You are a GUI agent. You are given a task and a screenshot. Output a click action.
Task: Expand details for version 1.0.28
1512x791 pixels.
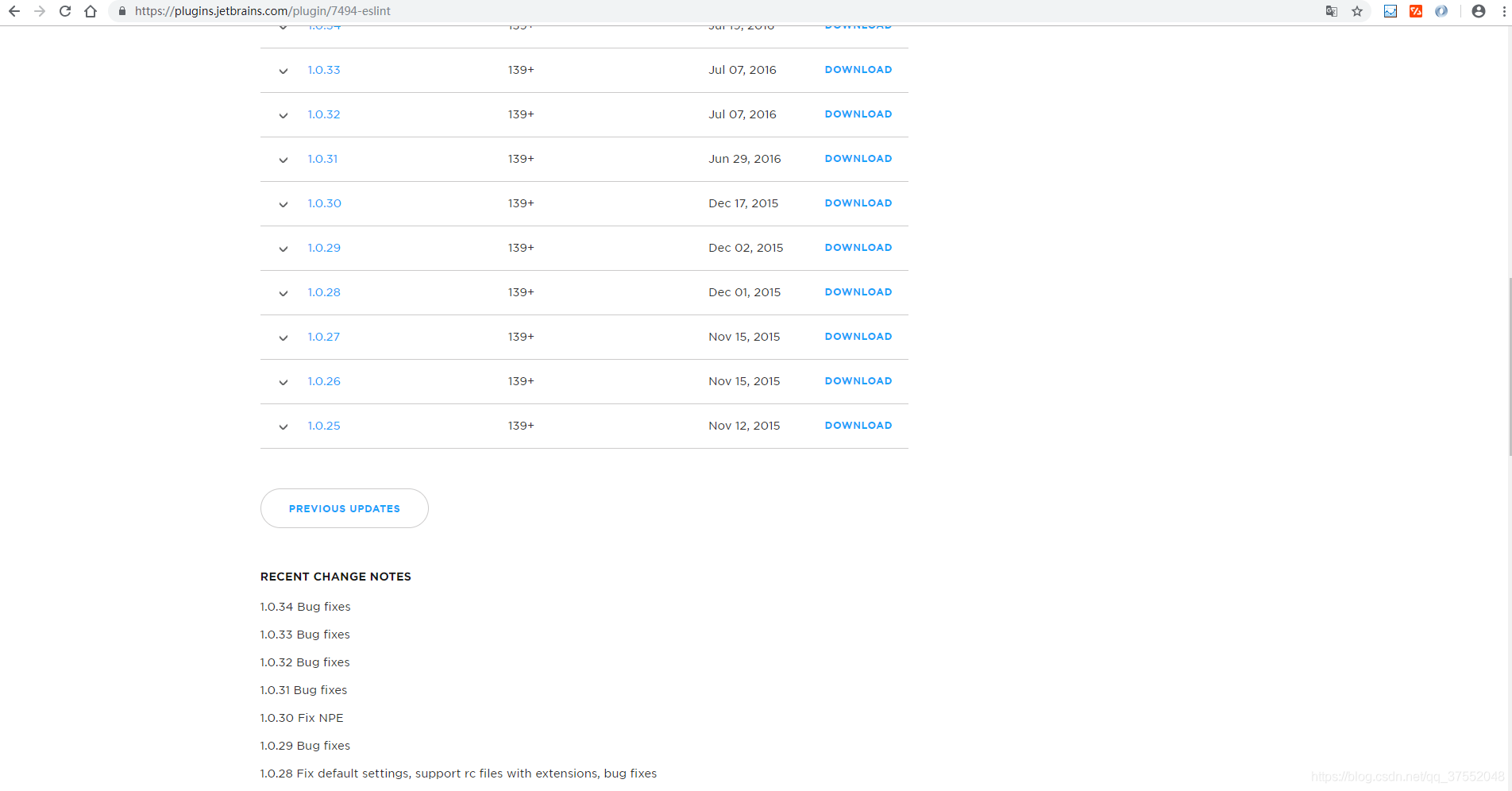pos(283,293)
